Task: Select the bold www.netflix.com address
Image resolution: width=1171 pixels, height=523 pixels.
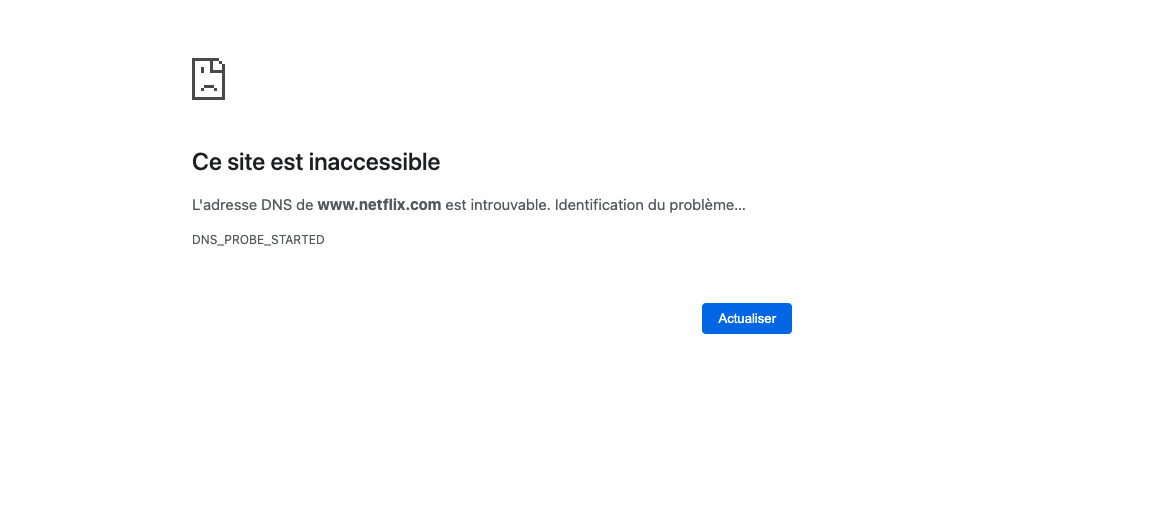Action: pos(379,205)
